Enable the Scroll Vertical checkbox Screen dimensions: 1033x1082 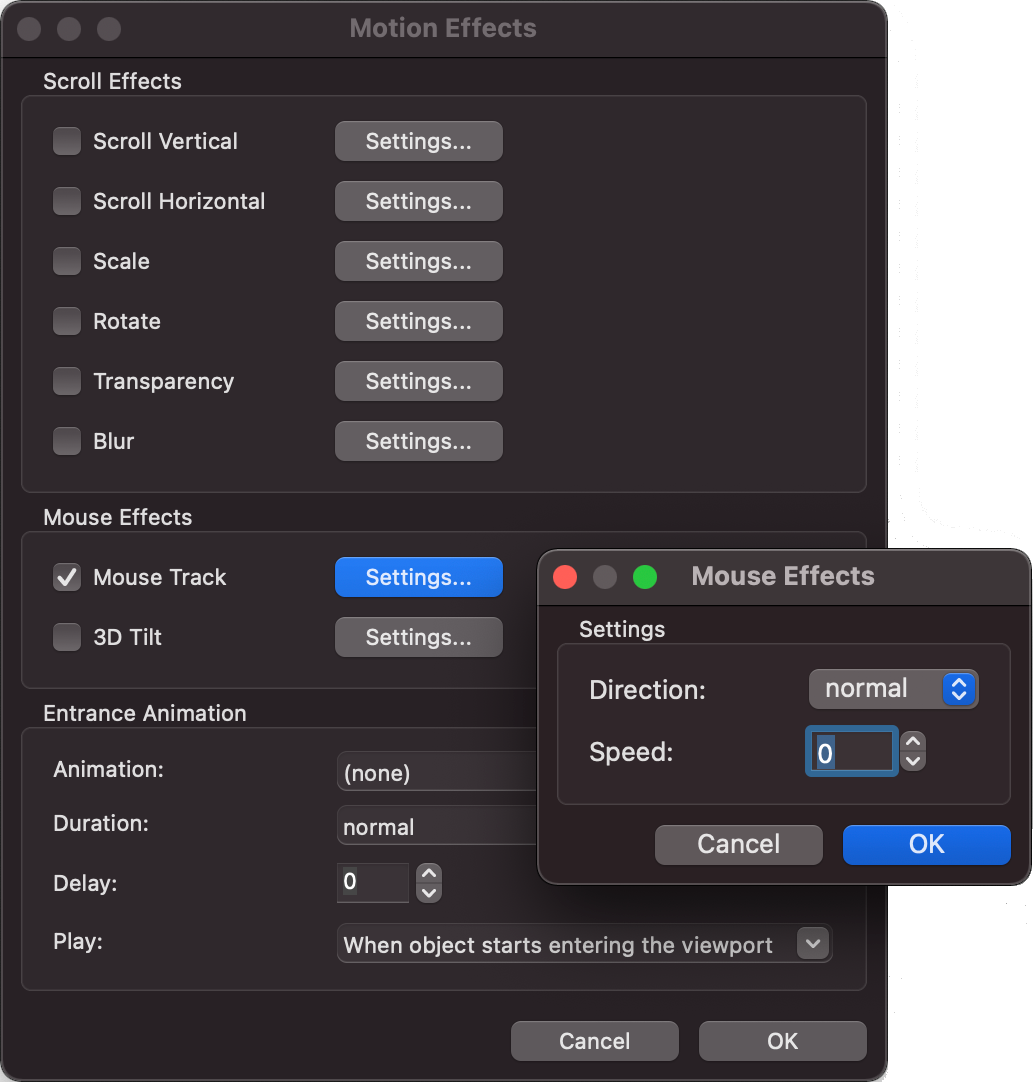tap(67, 141)
